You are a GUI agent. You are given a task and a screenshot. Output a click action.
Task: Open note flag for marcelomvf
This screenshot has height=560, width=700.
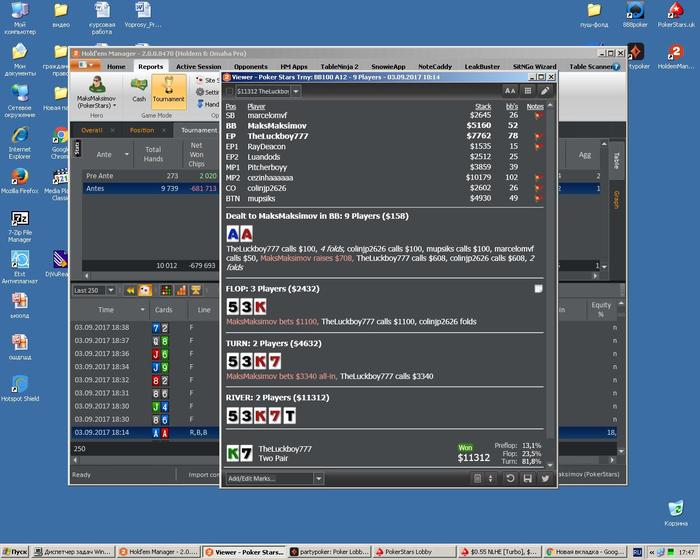pos(538,116)
